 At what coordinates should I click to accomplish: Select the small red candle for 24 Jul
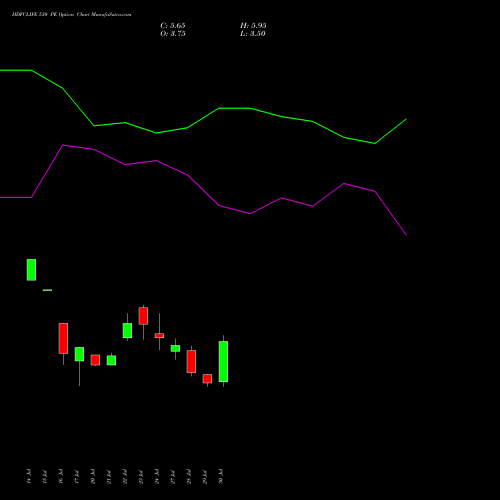click(x=159, y=336)
